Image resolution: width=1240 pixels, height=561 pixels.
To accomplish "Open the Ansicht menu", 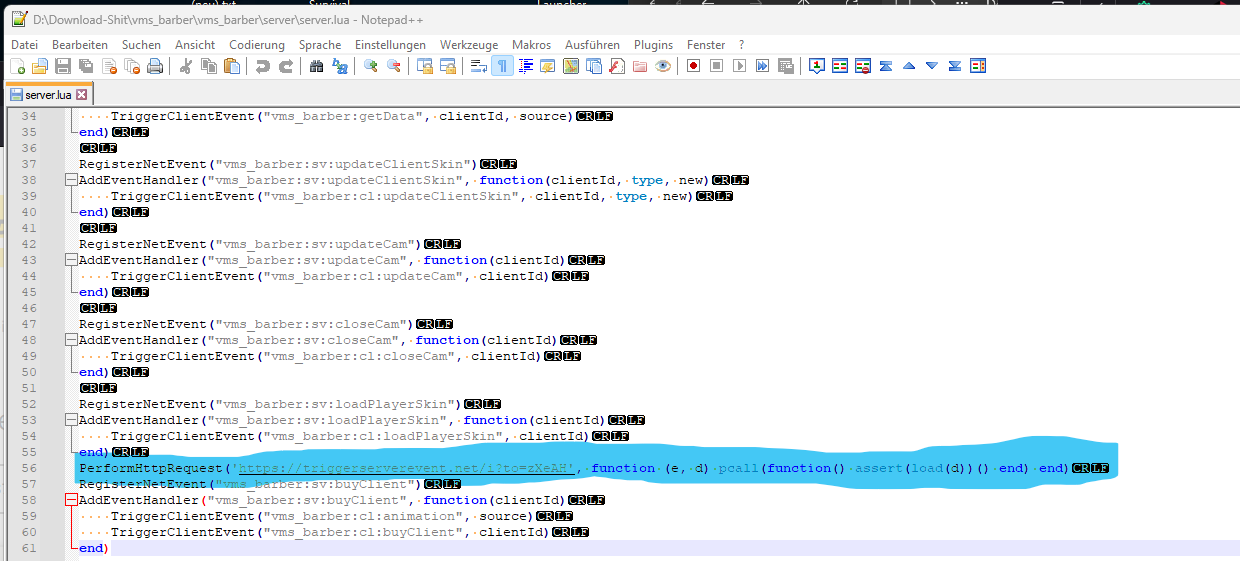I will click(195, 45).
